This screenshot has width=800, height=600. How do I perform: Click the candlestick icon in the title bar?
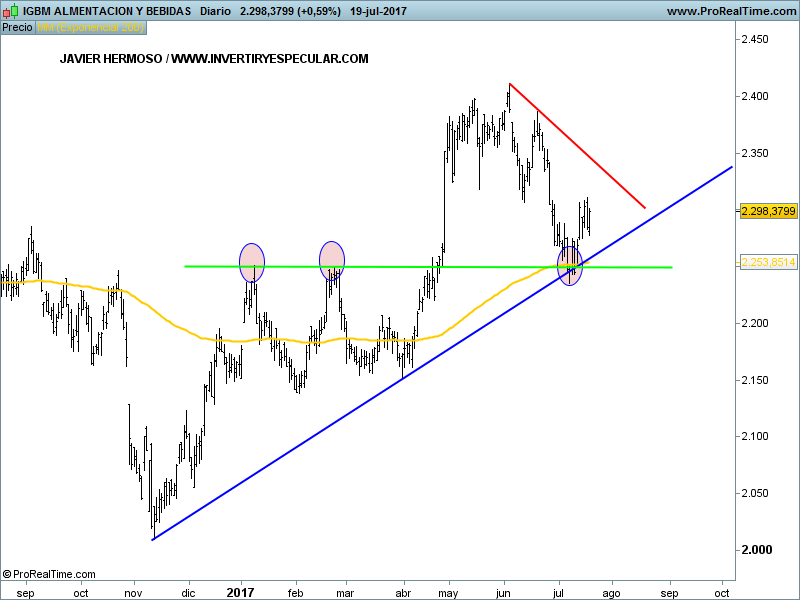pyautogui.click(x=10, y=11)
